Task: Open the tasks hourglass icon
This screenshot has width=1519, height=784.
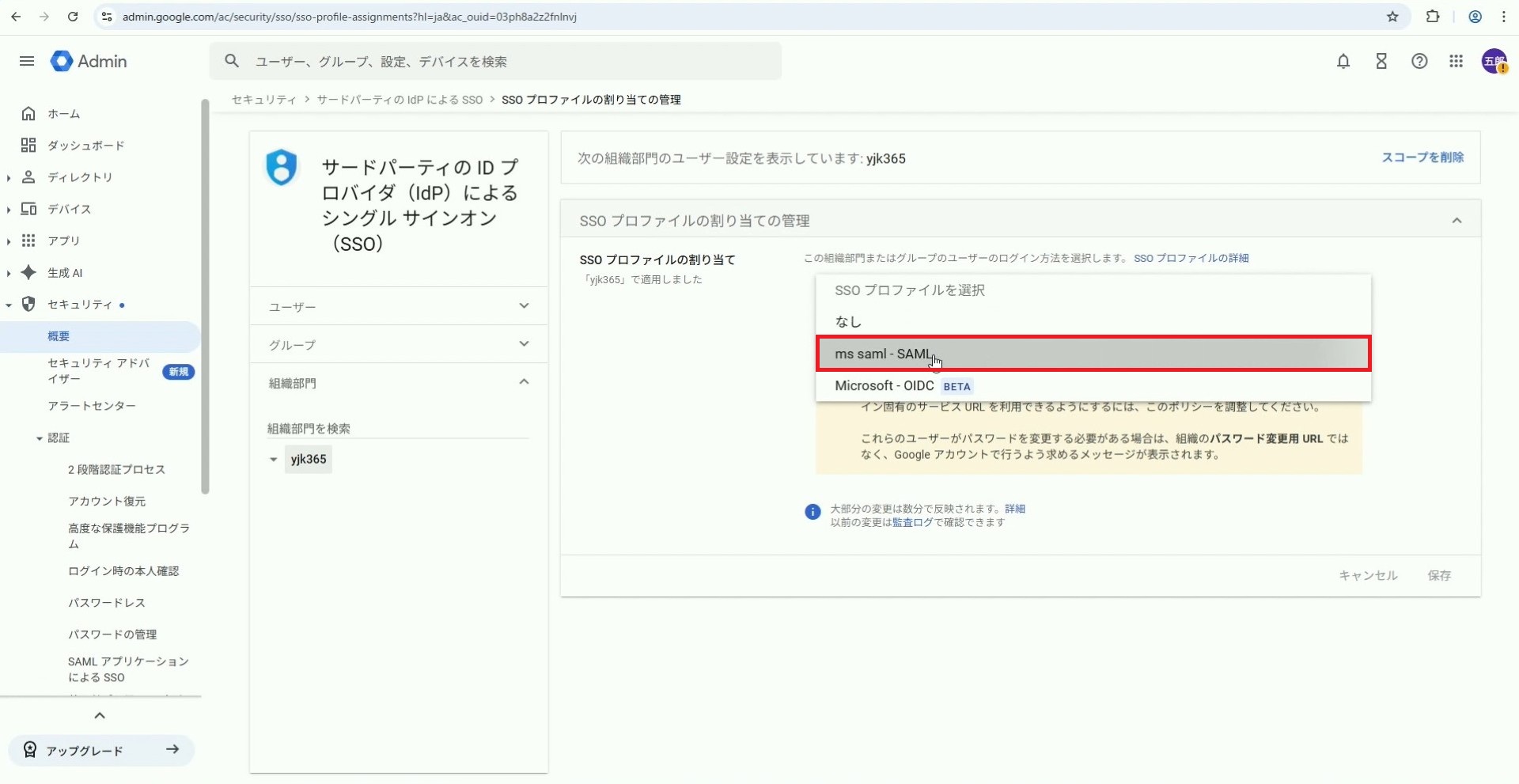Action: [1381, 61]
